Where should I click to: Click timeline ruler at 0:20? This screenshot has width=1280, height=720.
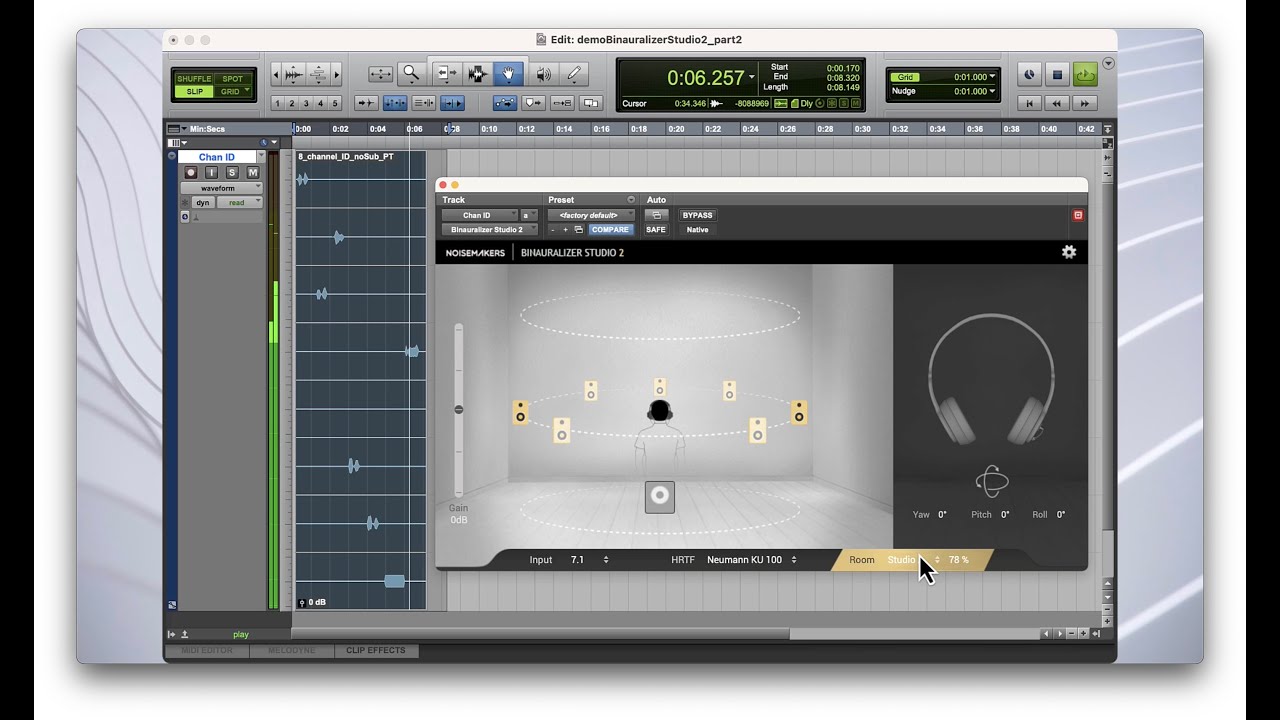[678, 129]
